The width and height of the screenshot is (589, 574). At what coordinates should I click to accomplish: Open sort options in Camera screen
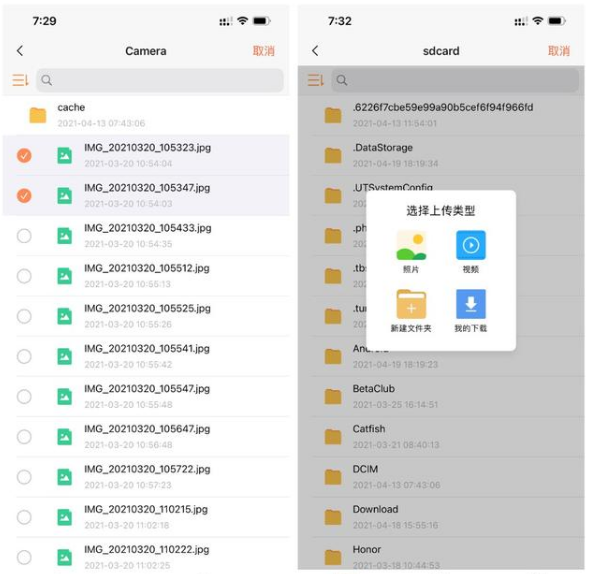(x=20, y=80)
